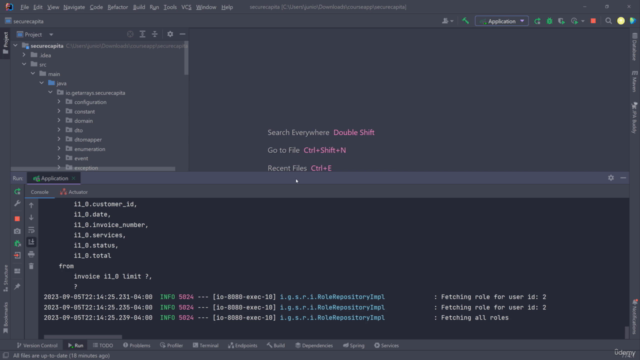Start debugging with the bug icon
640x360 pixels.
pyautogui.click(x=549, y=21)
